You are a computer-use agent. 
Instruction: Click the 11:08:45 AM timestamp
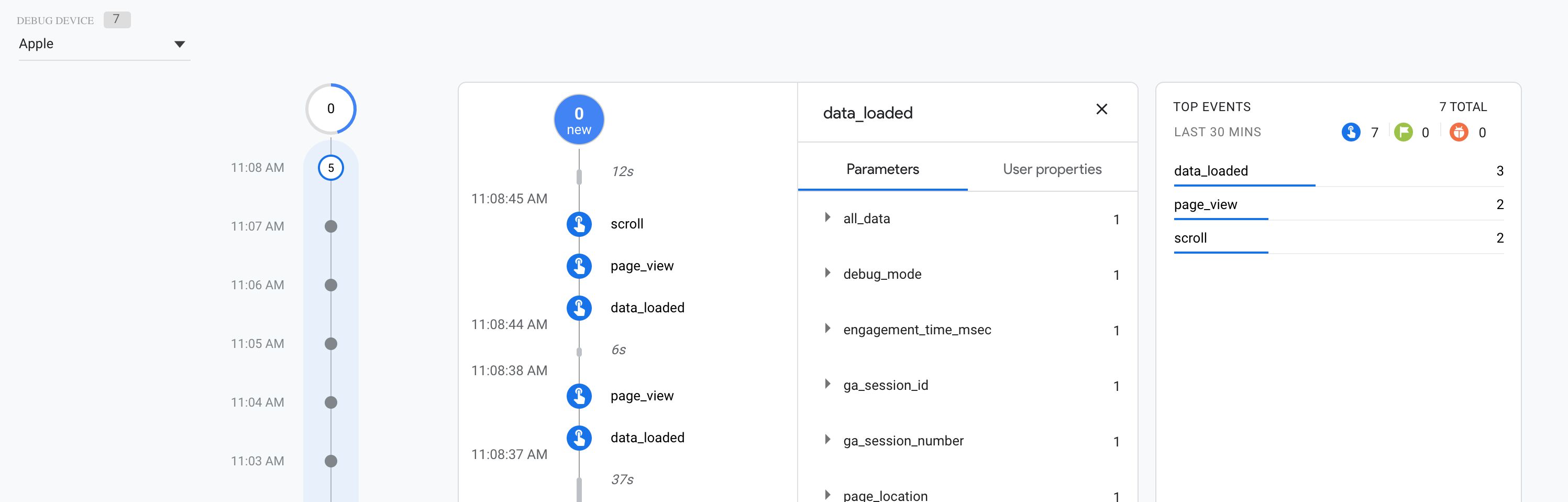coord(509,199)
